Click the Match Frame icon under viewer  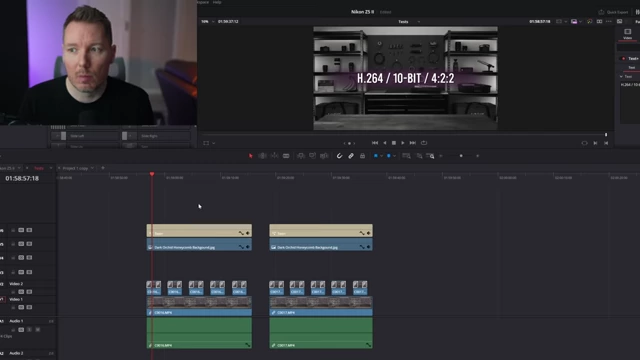(x=584, y=143)
